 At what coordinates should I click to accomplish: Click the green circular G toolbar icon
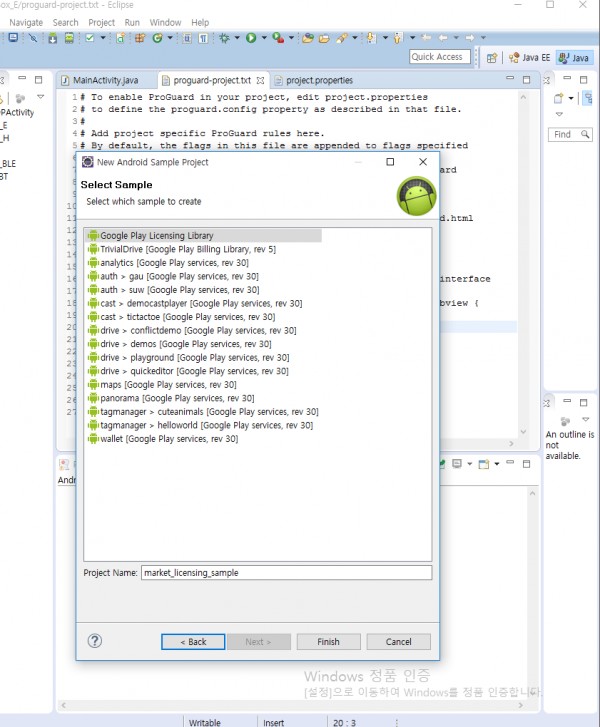coord(157,38)
